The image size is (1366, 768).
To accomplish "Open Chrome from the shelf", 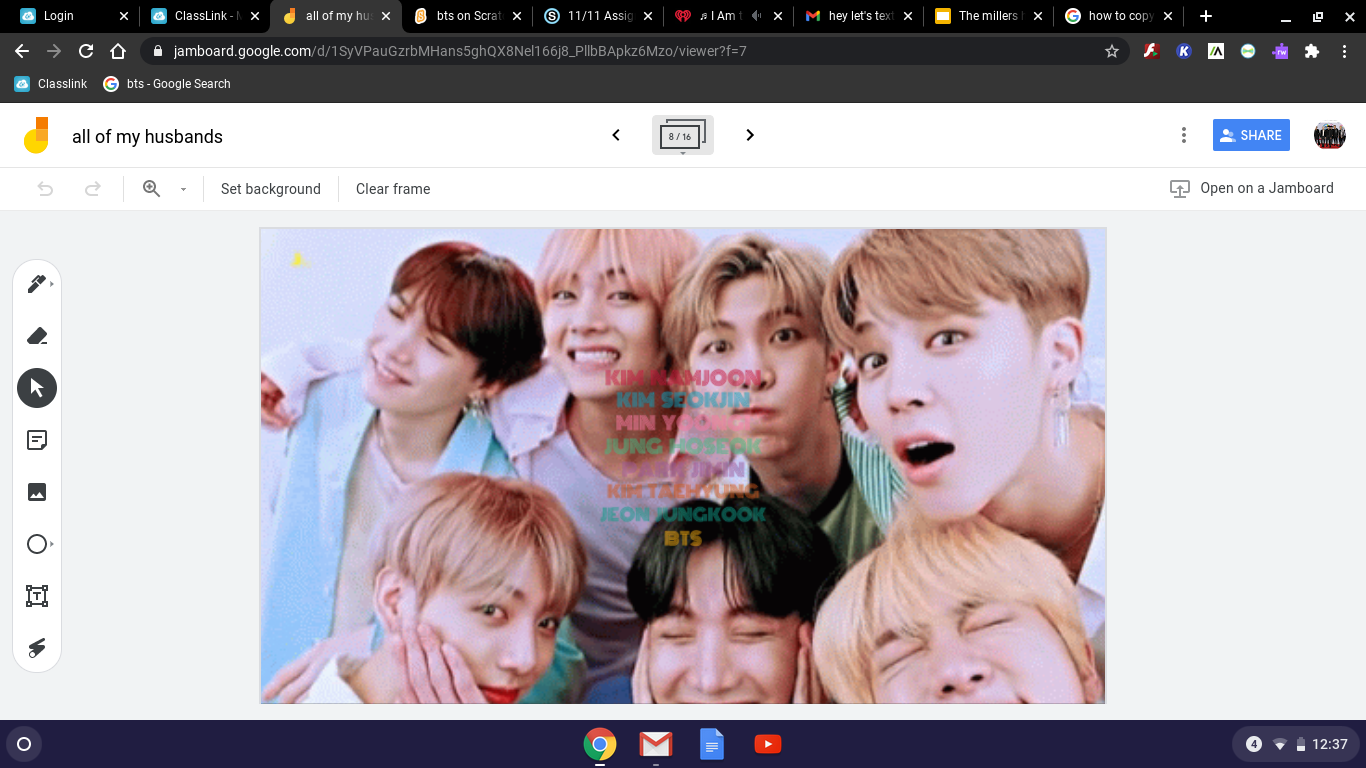I will click(x=600, y=744).
